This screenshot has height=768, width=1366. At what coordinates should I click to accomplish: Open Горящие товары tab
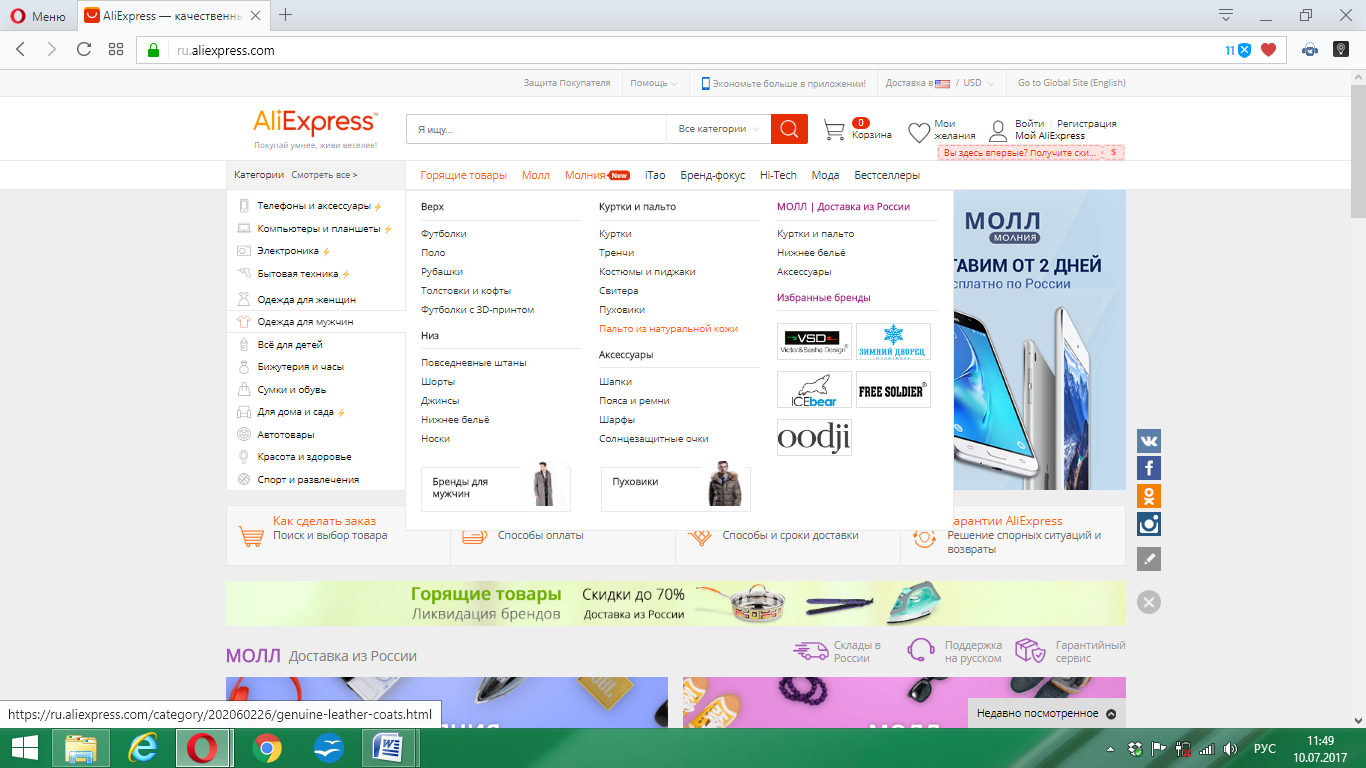tap(463, 175)
